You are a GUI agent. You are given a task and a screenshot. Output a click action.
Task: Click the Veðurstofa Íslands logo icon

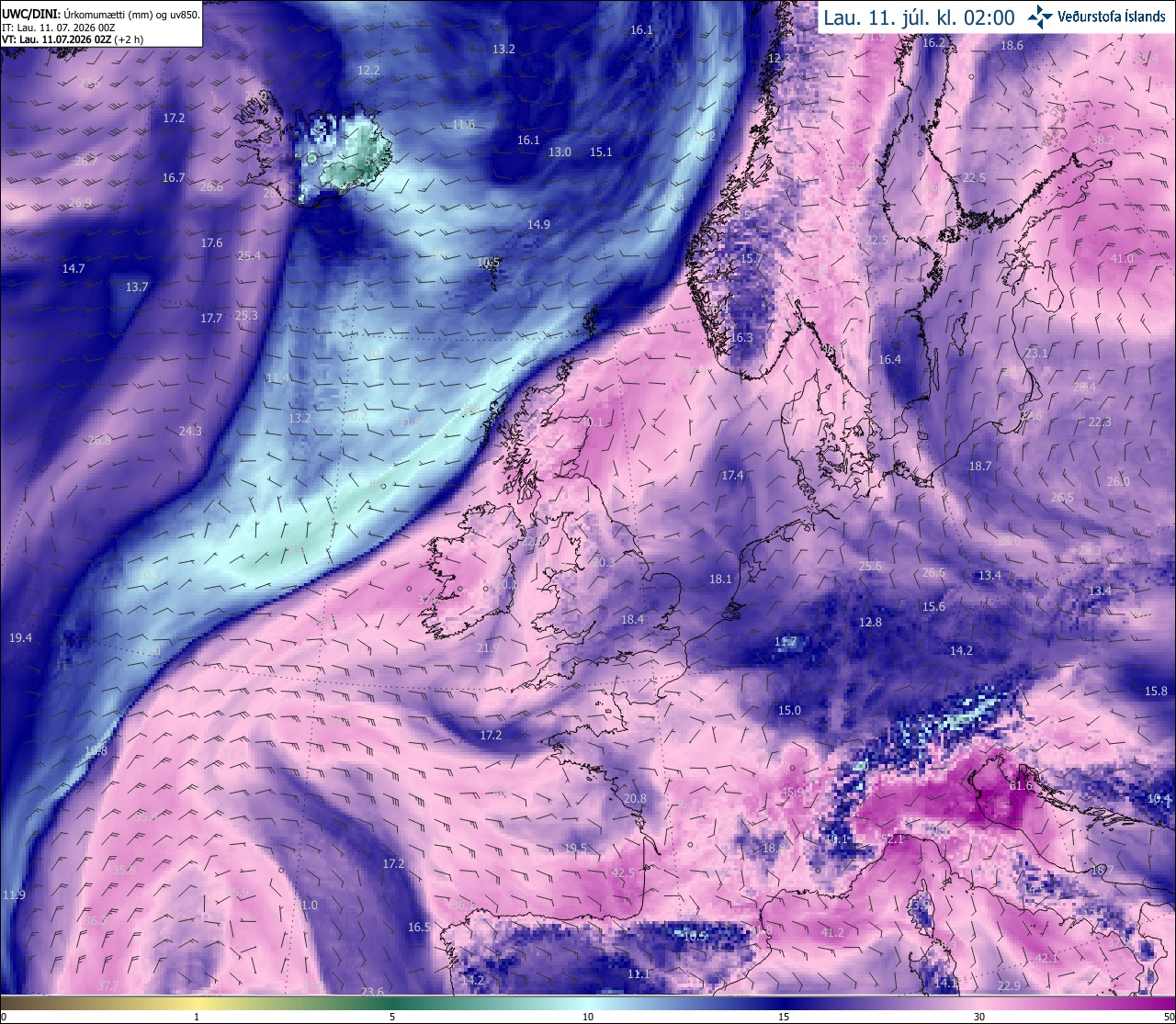1041,17
